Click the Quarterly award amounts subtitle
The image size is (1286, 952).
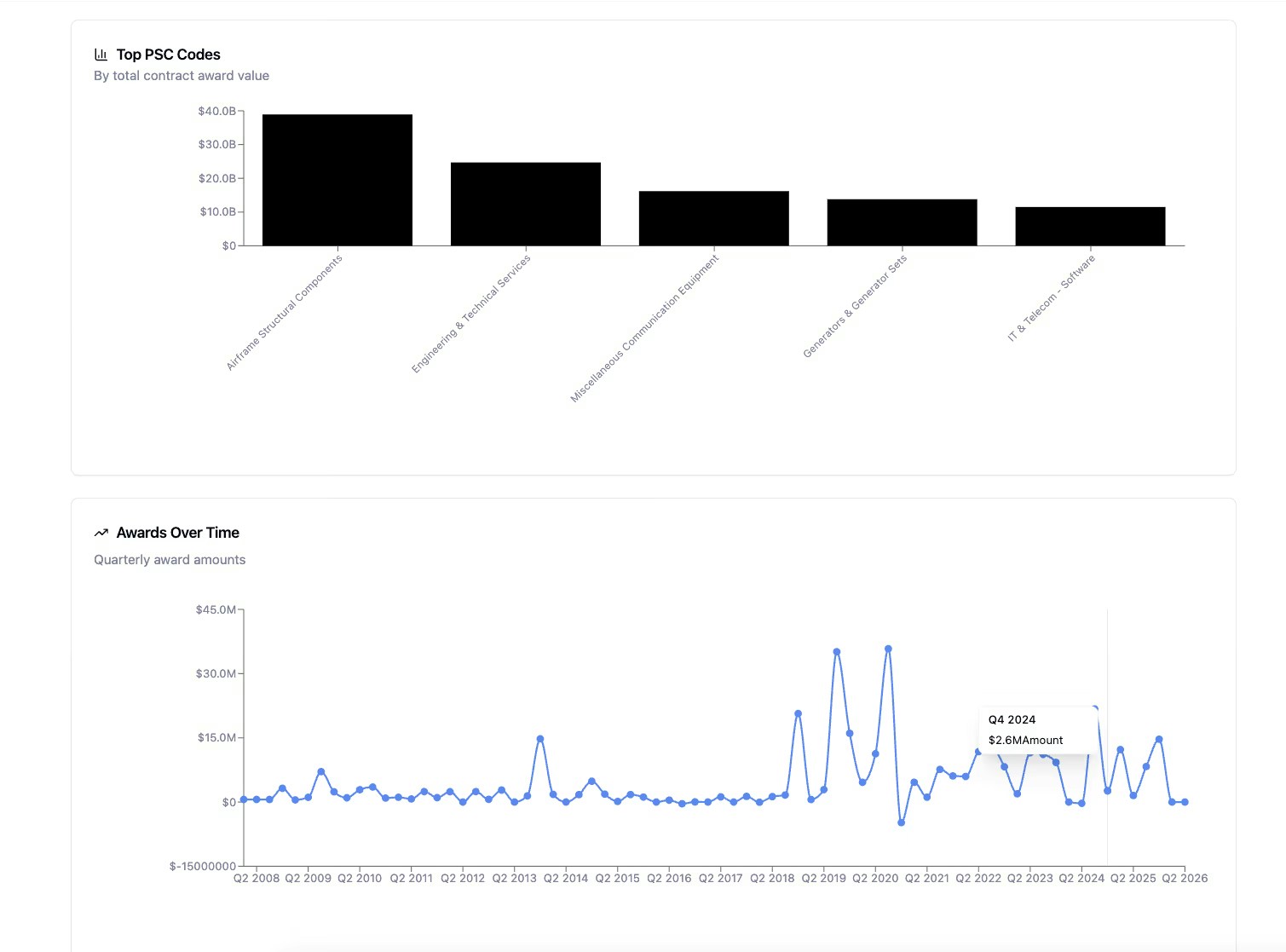pyautogui.click(x=170, y=559)
